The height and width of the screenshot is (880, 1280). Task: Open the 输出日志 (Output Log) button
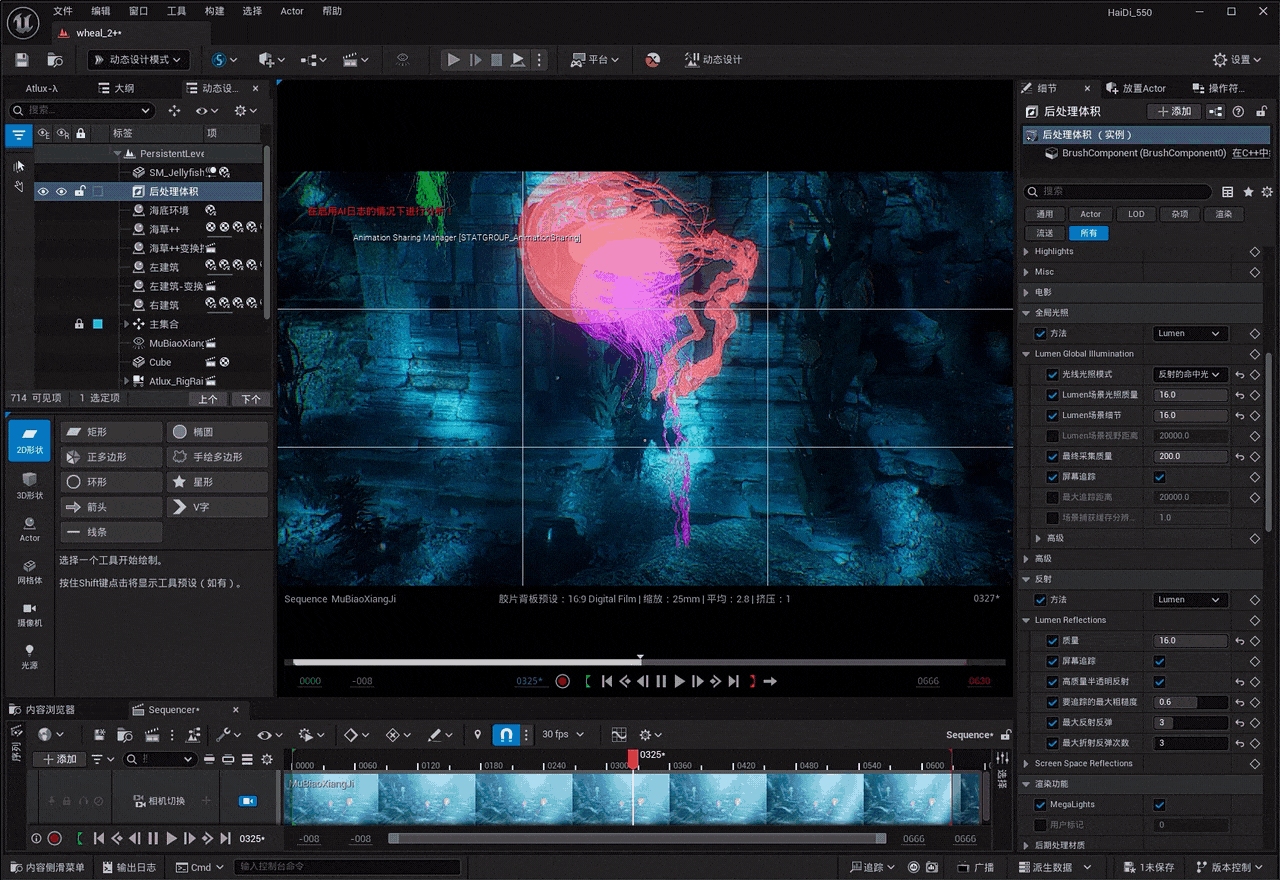point(128,868)
